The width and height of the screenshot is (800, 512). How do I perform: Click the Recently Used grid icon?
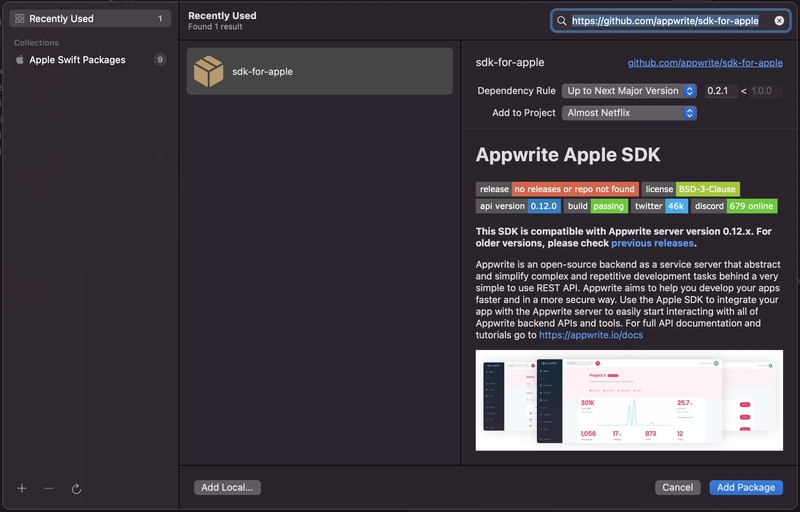19,19
